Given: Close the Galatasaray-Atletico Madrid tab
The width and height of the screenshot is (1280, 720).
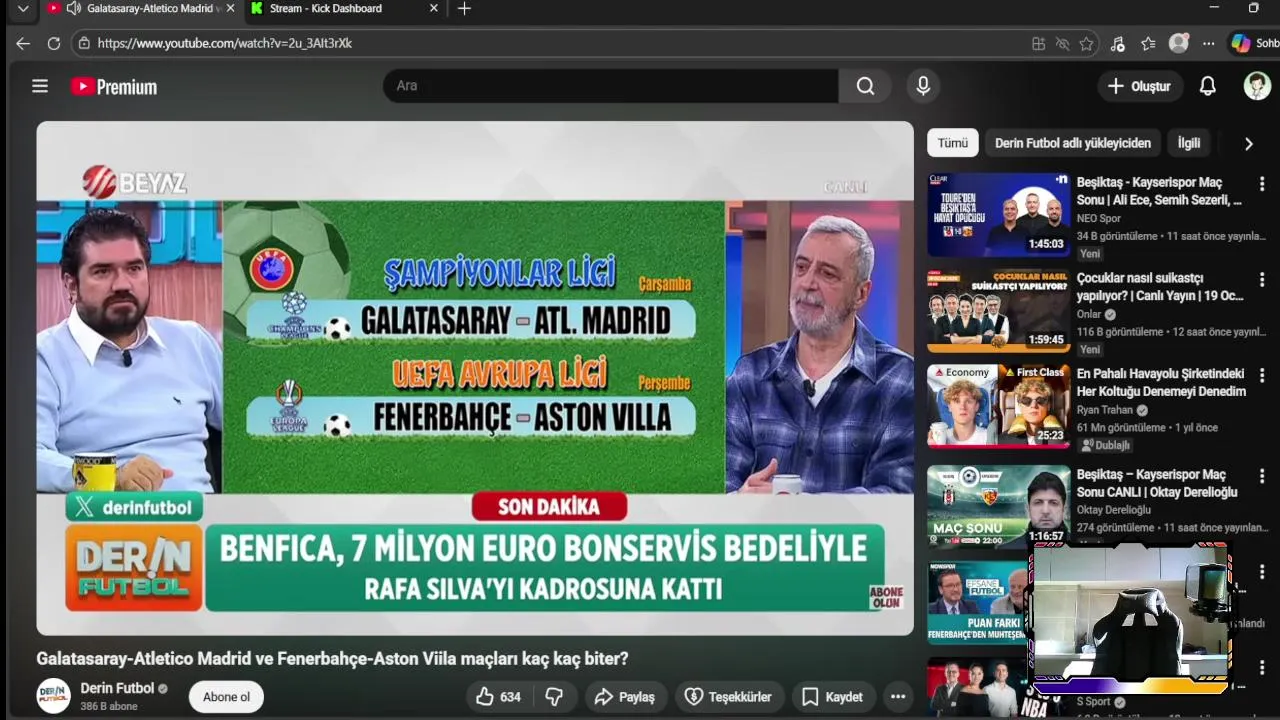Looking at the screenshot, I should pos(231,8).
